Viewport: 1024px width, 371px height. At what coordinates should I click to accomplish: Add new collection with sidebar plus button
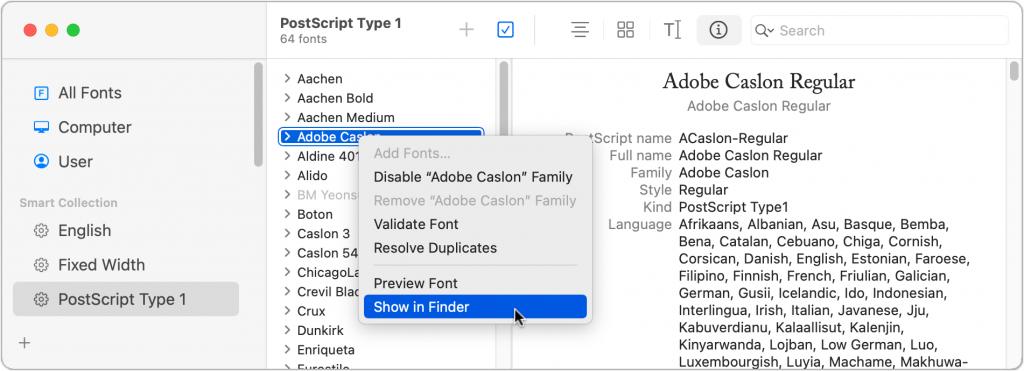(x=25, y=343)
